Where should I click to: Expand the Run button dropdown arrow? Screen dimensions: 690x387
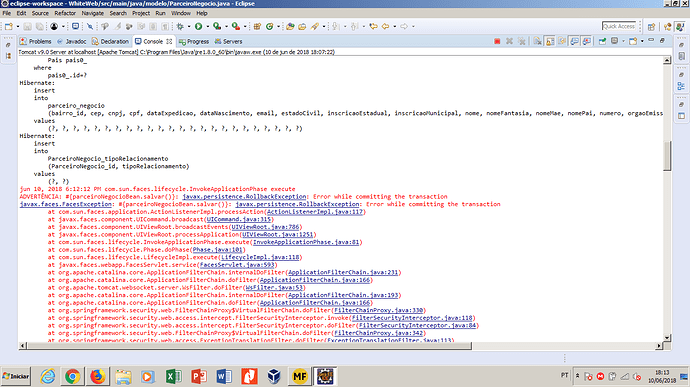207,26
